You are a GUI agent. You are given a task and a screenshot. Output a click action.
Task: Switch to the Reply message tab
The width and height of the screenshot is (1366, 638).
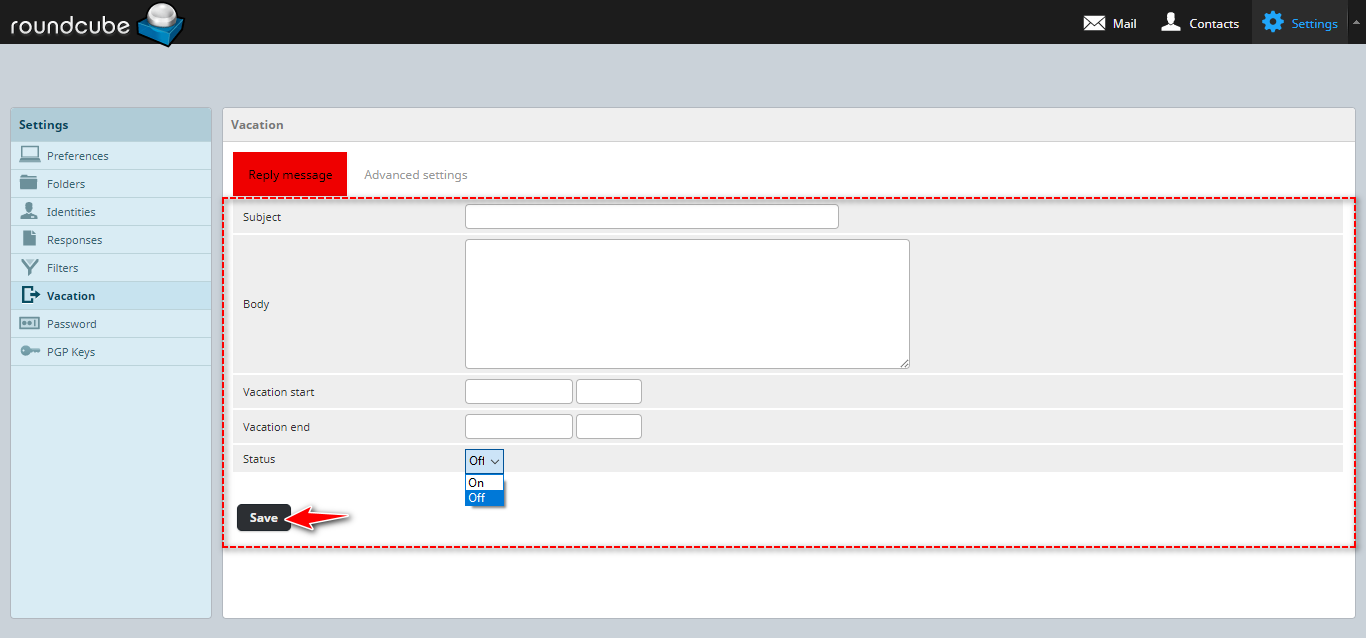[290, 174]
